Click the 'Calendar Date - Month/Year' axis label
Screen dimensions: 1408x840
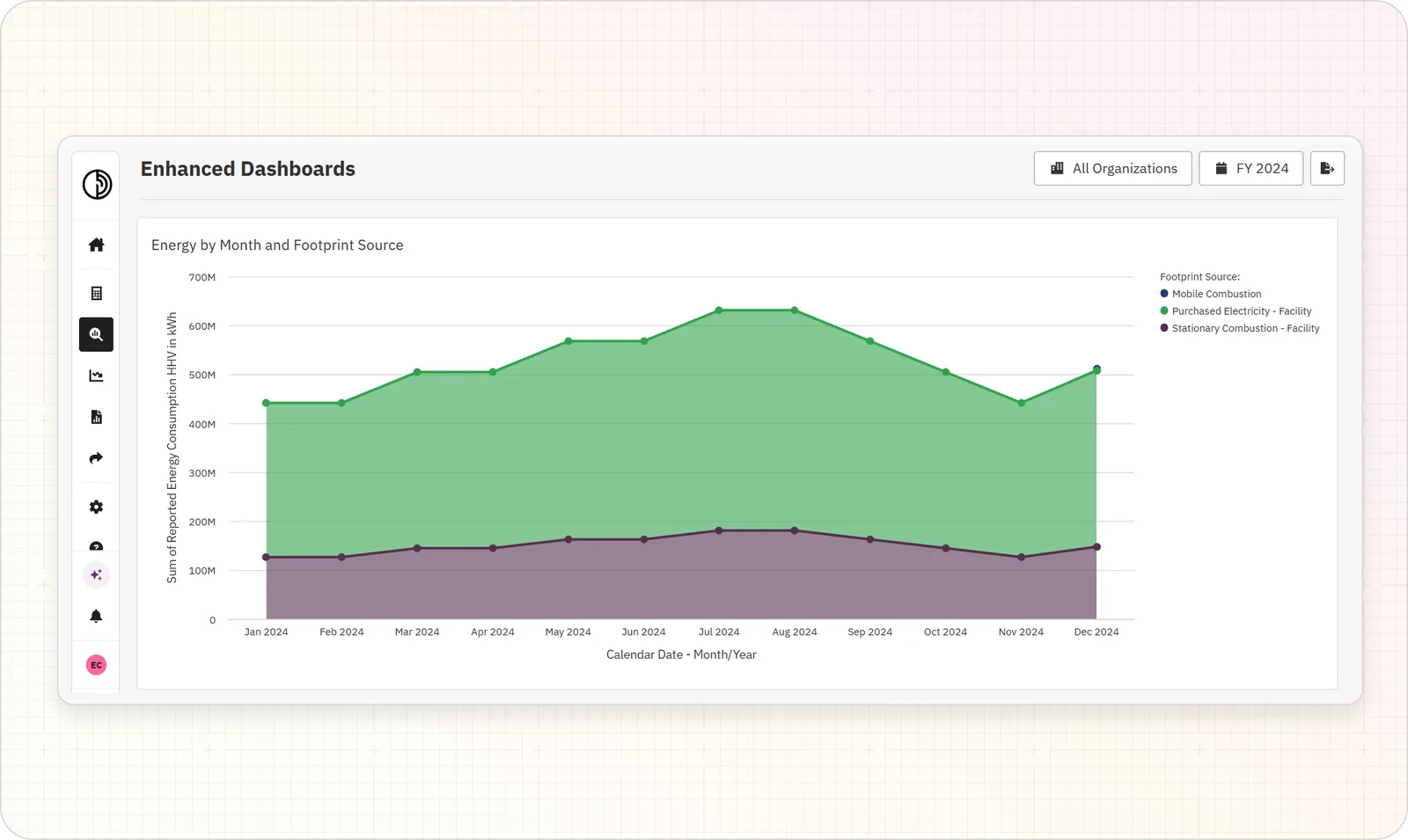(x=681, y=654)
